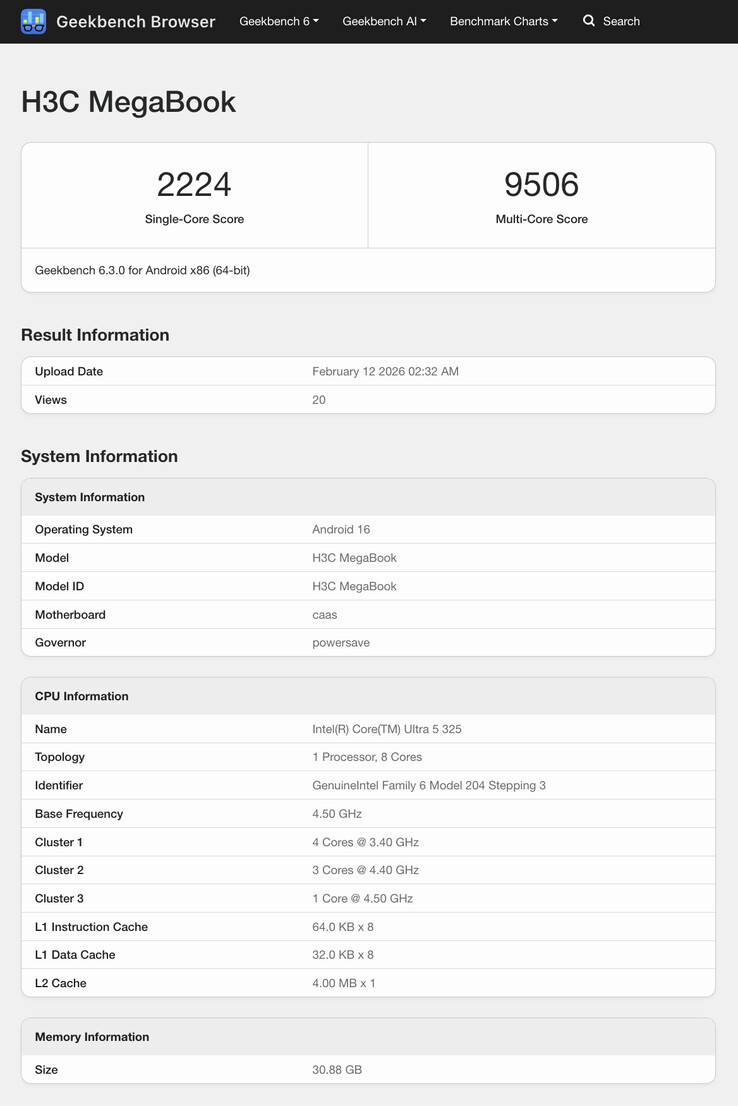Click the multi-core score 9506
738x1106 pixels.
coord(541,184)
